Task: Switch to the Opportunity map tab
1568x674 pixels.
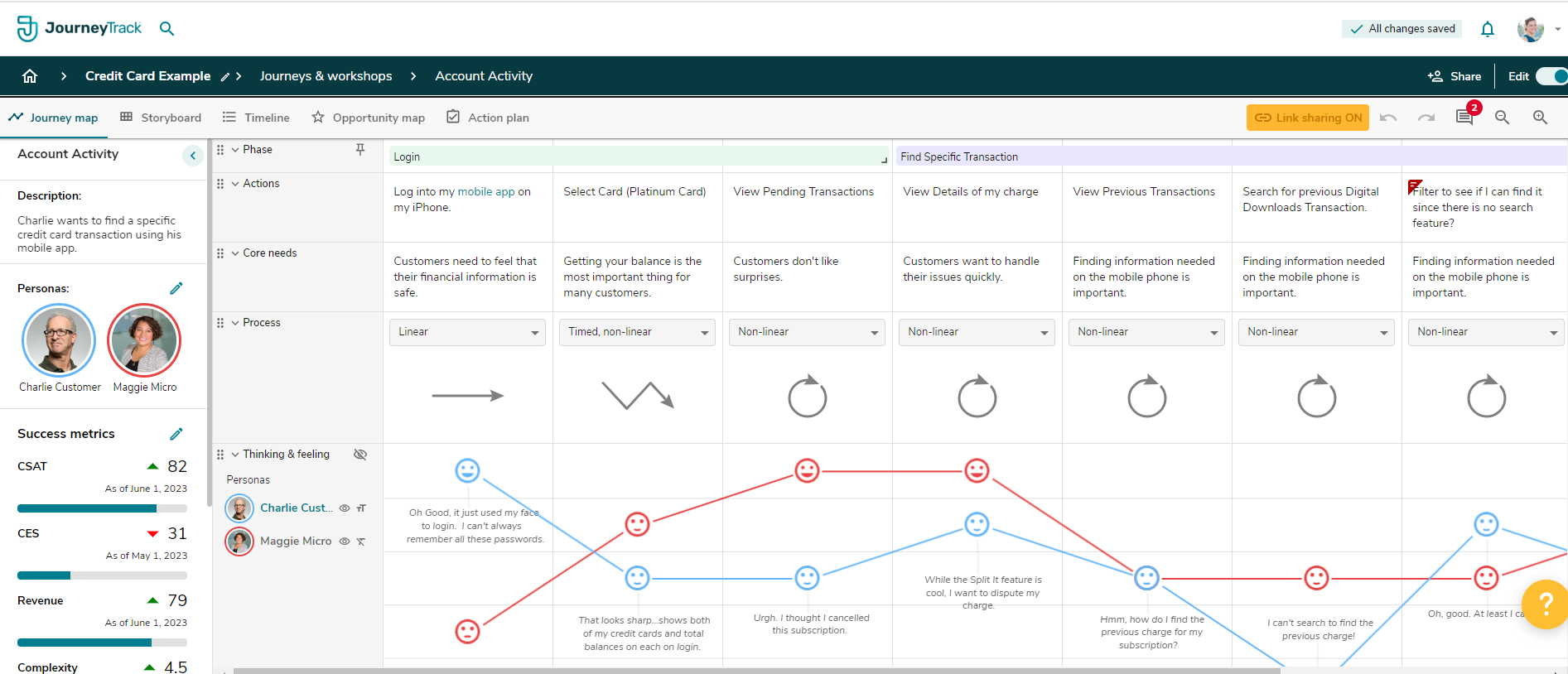Action: 368,118
